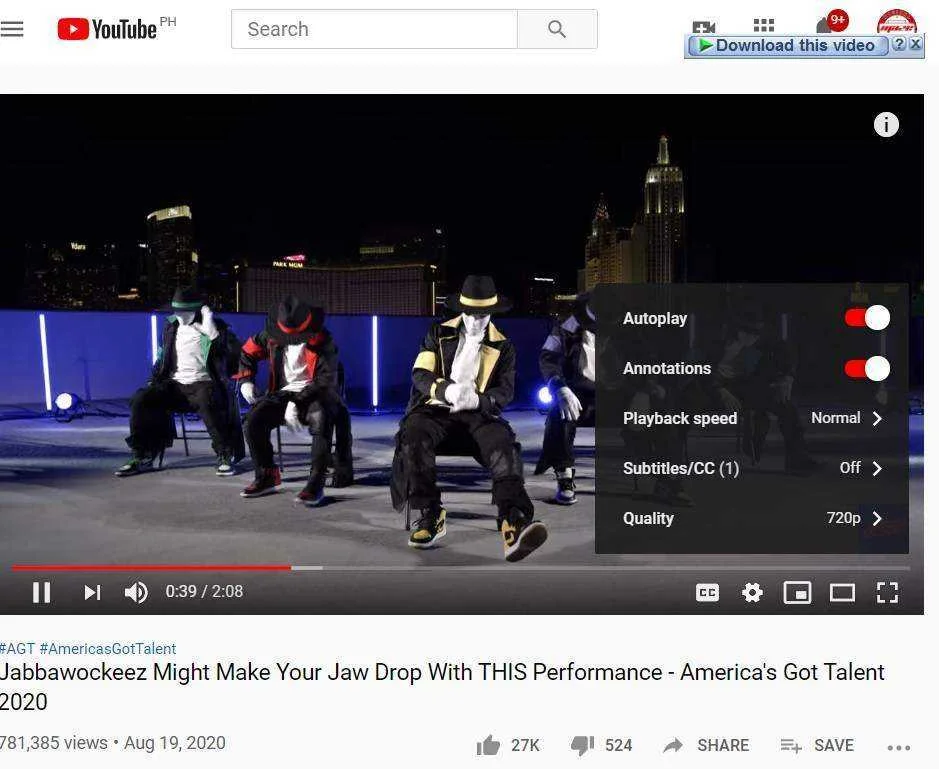This screenshot has height=769, width=939.
Task: Close the settings gear menu
Action: click(x=752, y=592)
